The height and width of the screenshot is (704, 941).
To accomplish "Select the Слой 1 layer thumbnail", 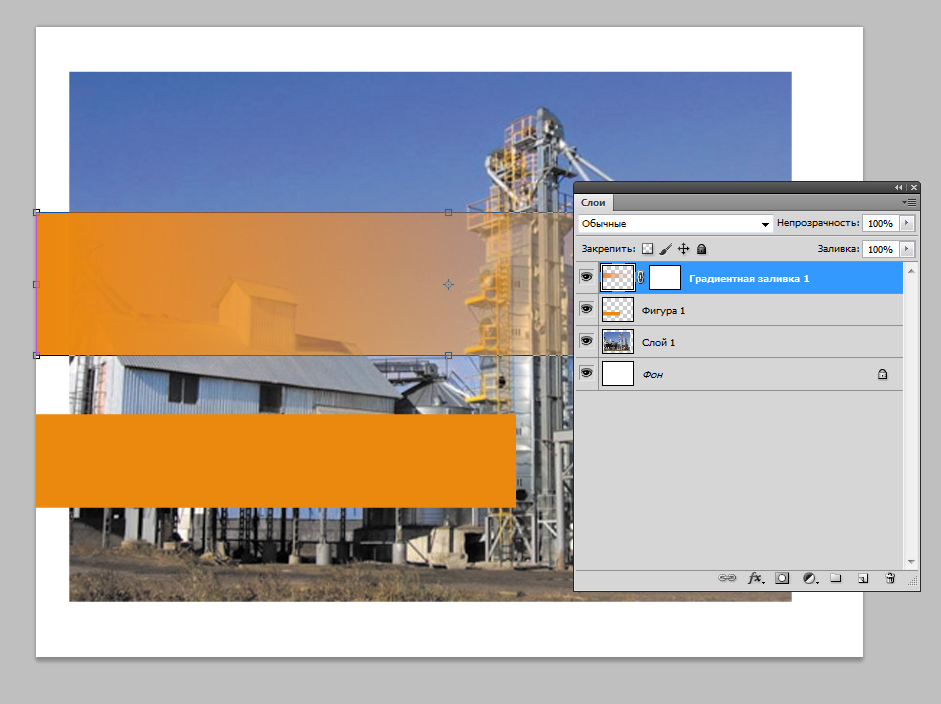I will point(618,341).
